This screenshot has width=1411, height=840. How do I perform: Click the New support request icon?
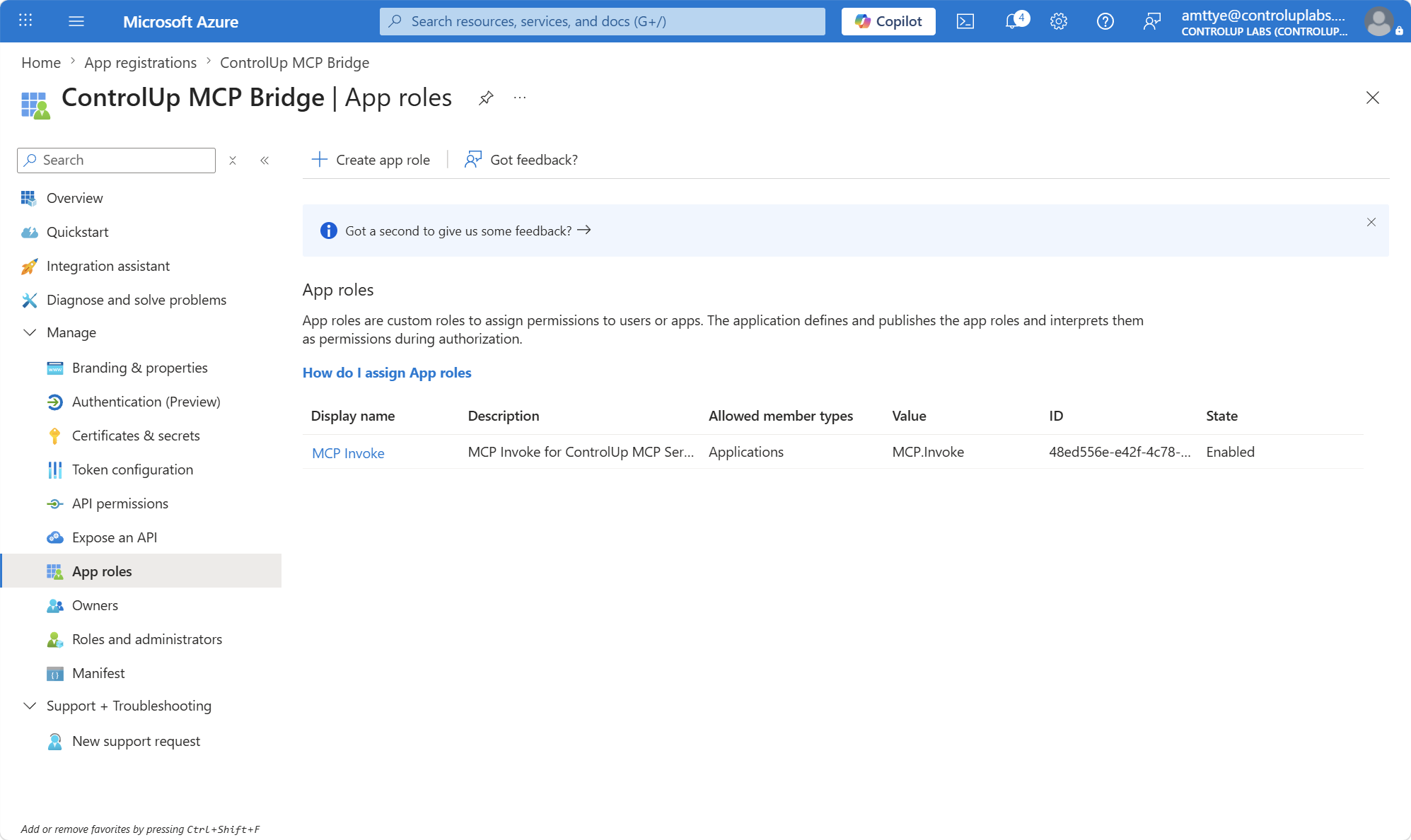[x=54, y=741]
